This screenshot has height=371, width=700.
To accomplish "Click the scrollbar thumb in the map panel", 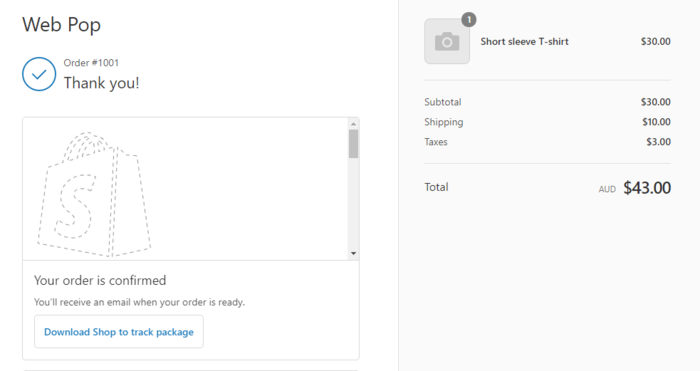I will [354, 144].
